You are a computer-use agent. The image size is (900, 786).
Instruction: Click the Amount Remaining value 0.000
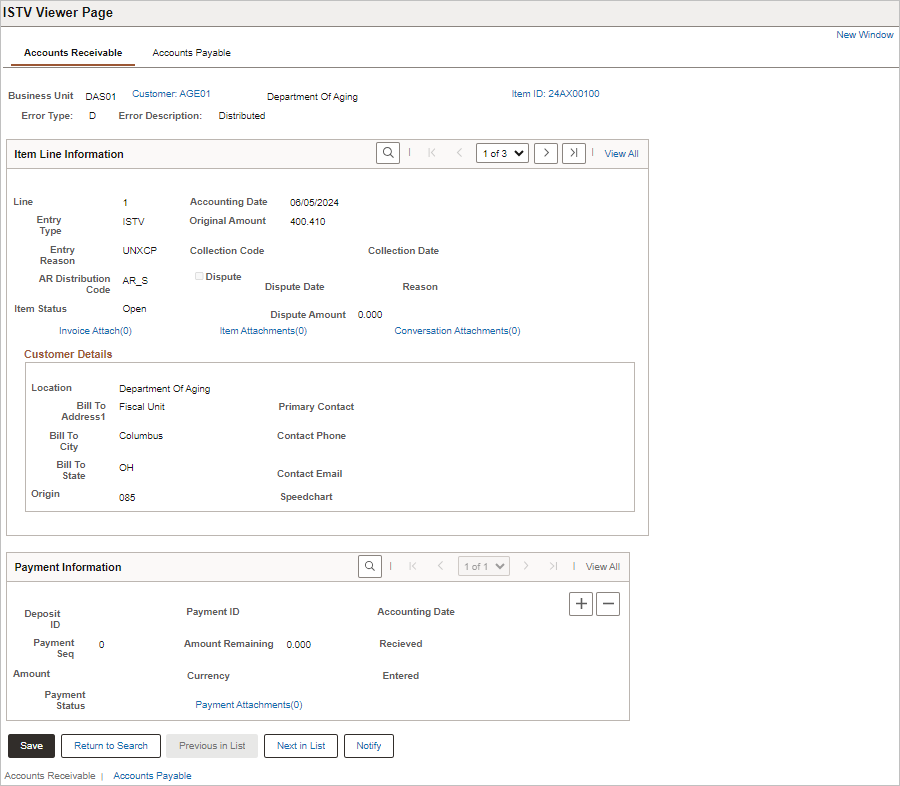[298, 645]
